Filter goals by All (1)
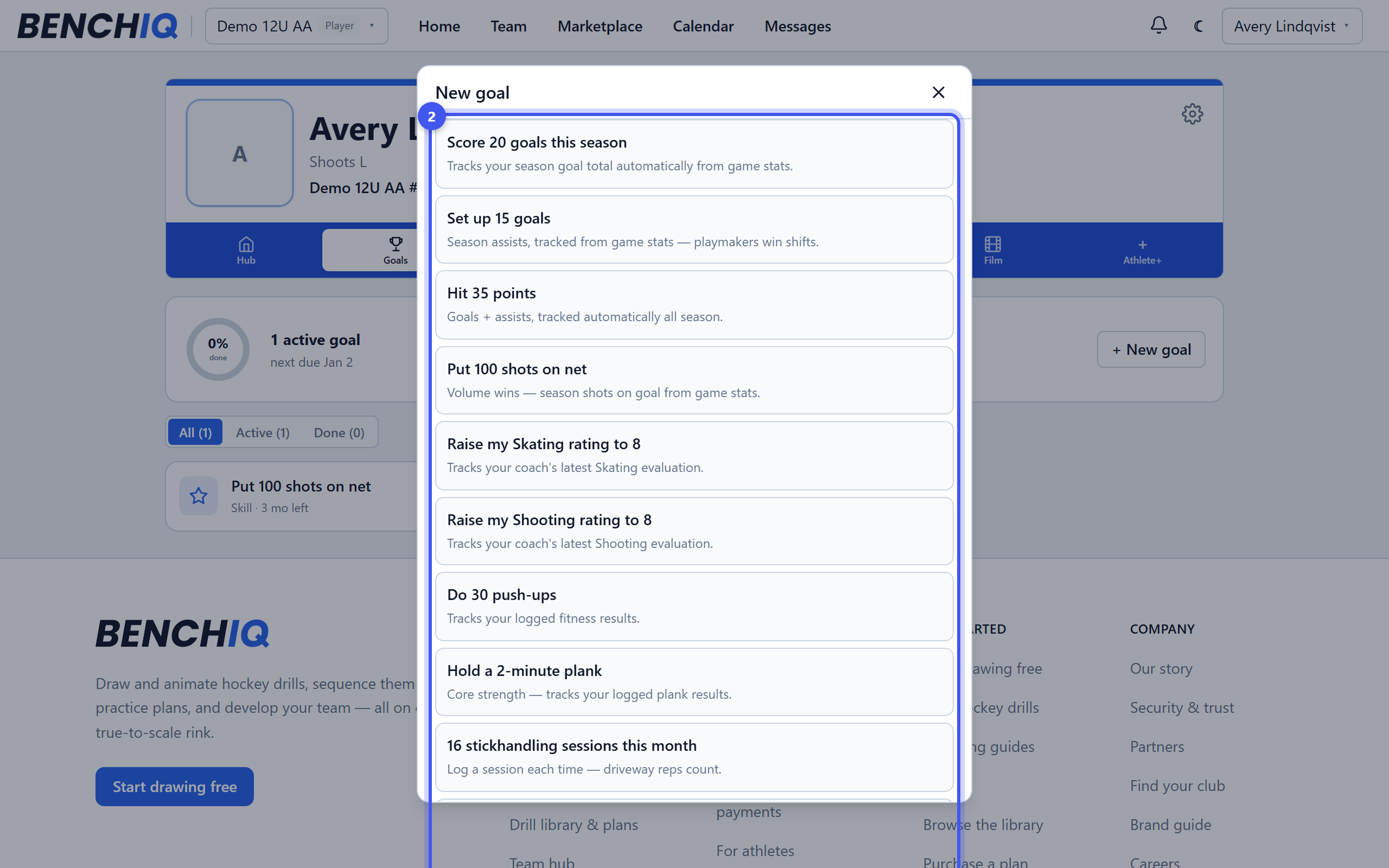 pos(195,432)
